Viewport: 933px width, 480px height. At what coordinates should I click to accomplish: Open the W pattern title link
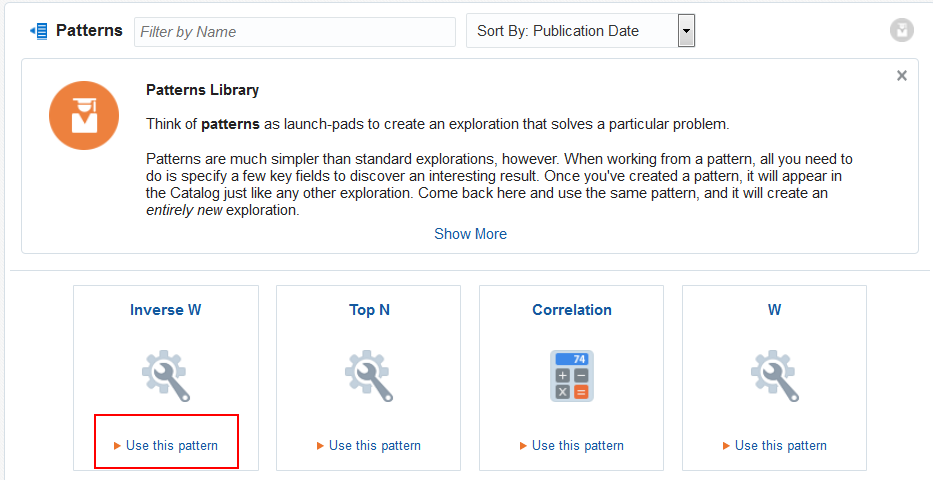coord(774,310)
